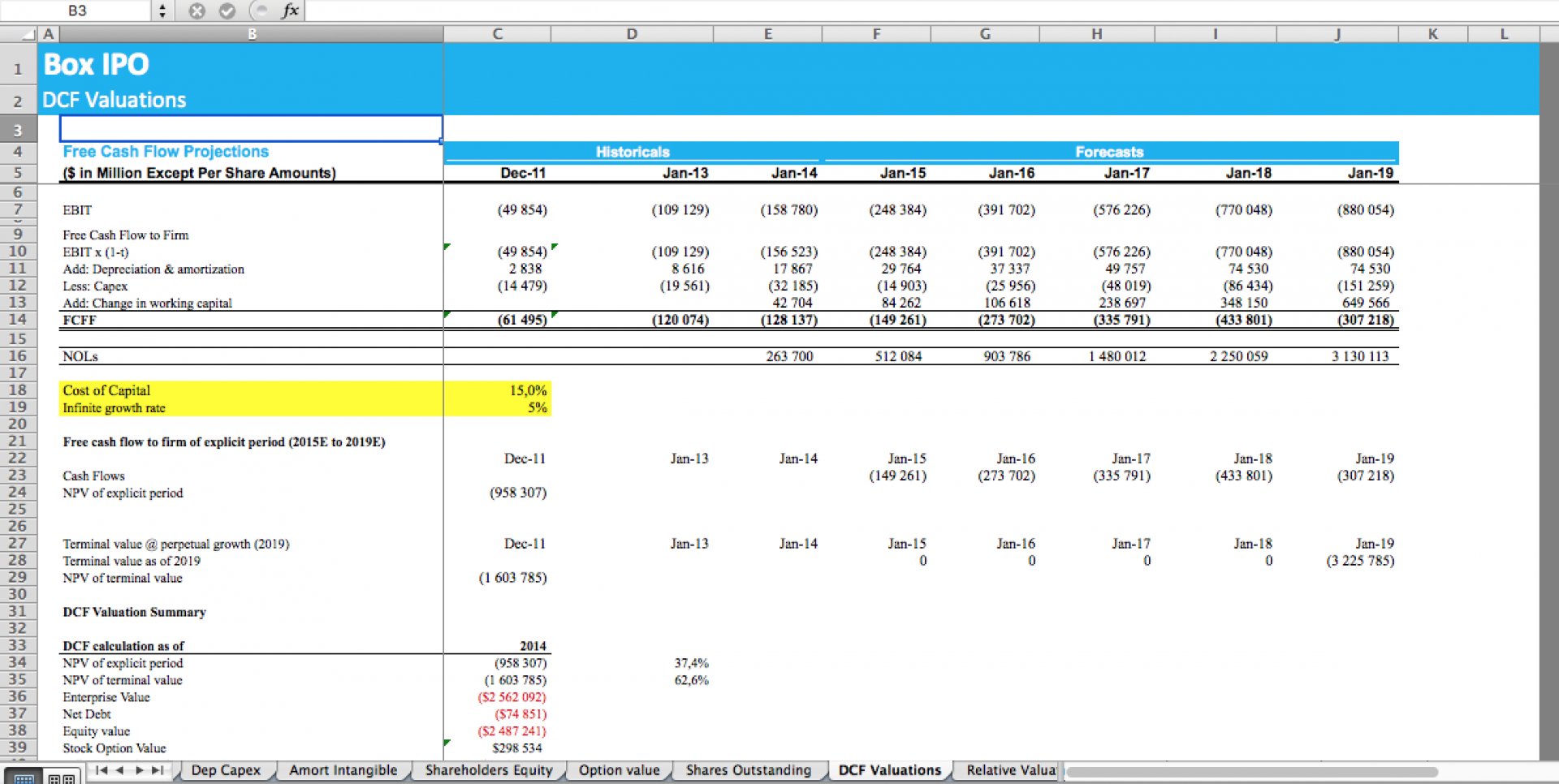The height and width of the screenshot is (784, 1559).
Task: Select column L header
Action: pyautogui.click(x=1504, y=34)
